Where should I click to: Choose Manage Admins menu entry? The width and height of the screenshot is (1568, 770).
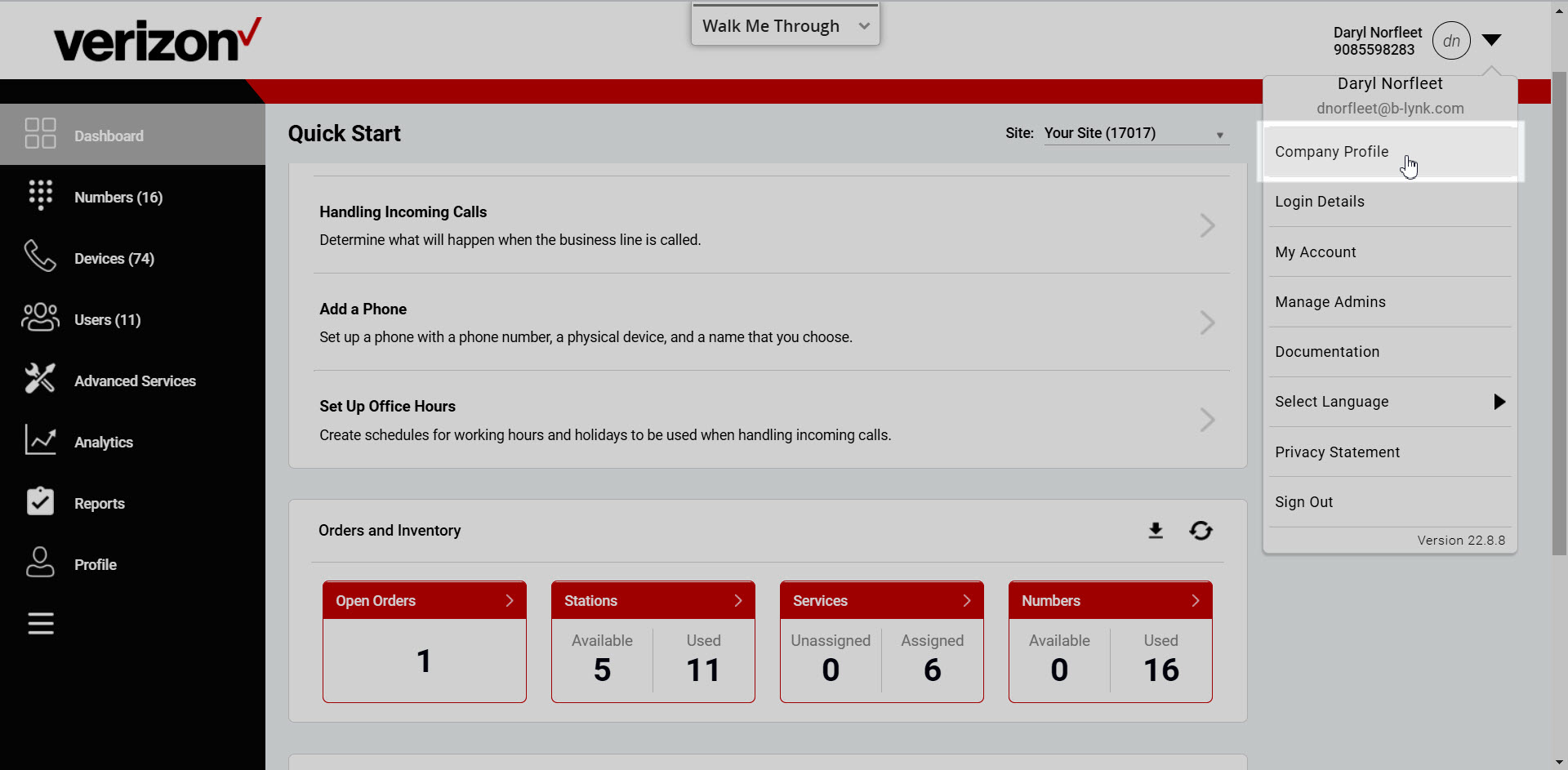point(1390,302)
